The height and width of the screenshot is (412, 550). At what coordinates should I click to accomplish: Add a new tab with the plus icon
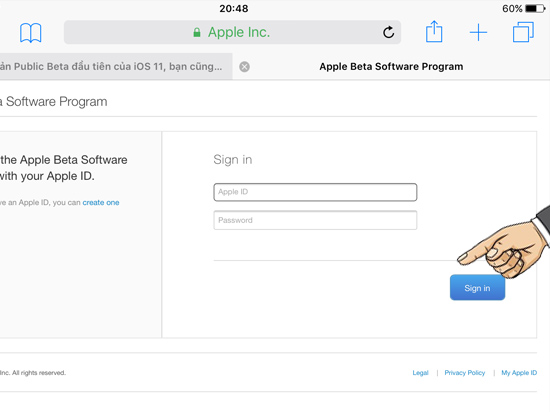click(478, 33)
